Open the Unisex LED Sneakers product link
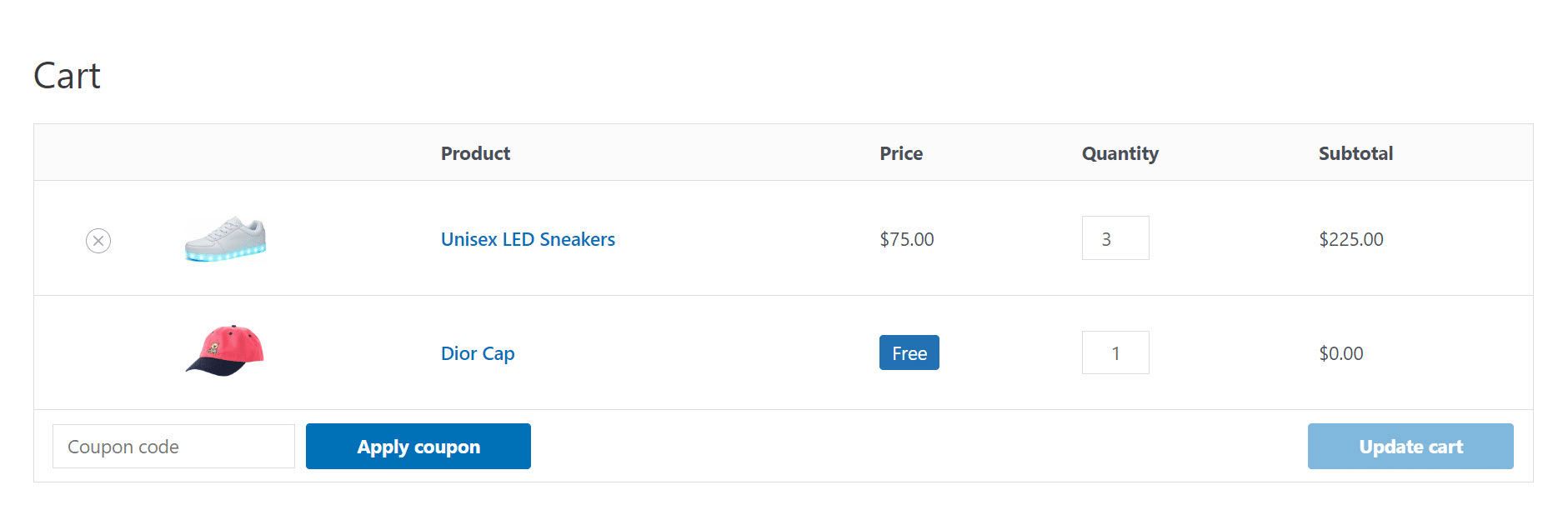 [528, 239]
